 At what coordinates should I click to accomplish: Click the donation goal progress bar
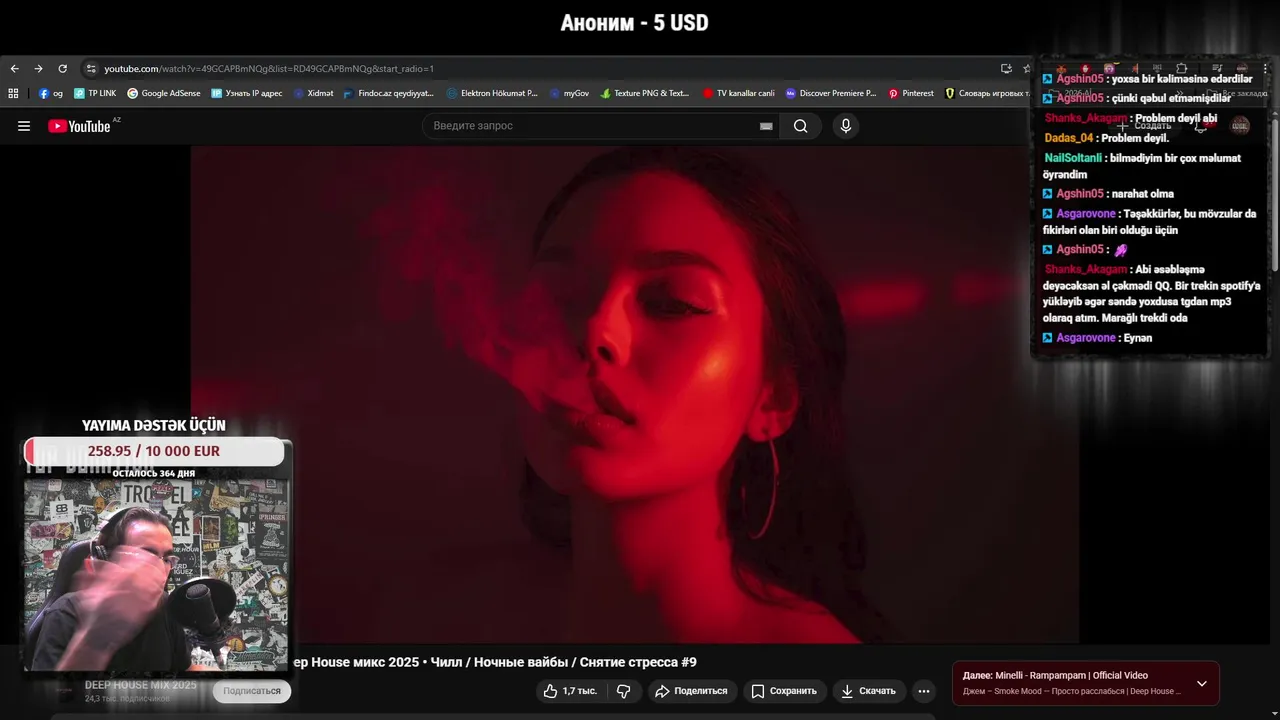tap(154, 451)
